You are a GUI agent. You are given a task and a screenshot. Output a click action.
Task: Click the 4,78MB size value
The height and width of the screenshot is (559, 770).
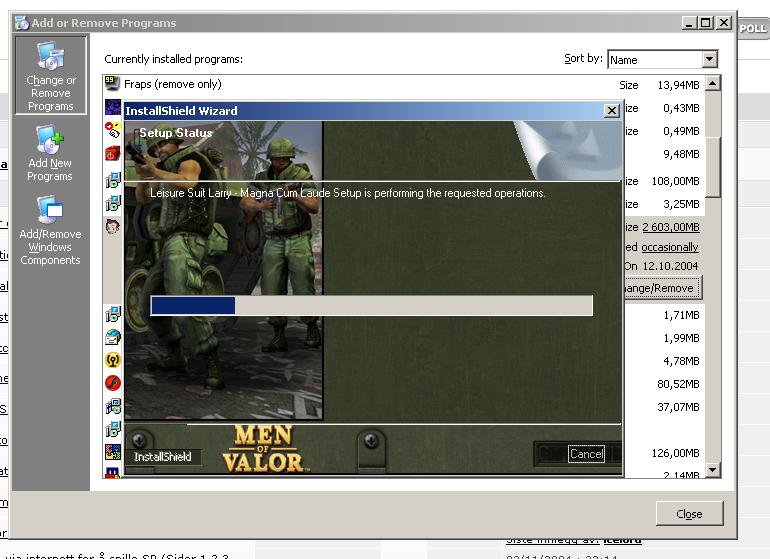tap(681, 361)
